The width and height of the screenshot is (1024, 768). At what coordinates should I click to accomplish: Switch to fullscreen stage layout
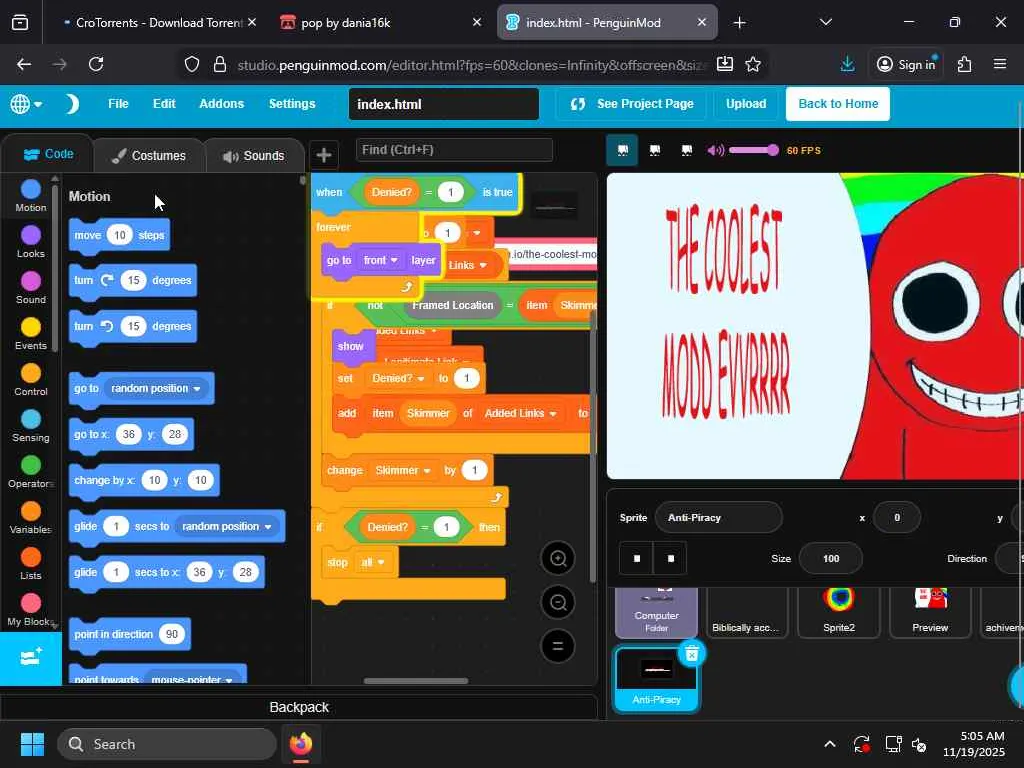tap(686, 150)
